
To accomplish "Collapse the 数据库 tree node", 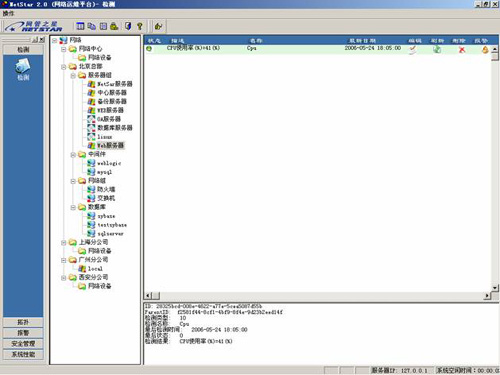I will [x=73, y=207].
